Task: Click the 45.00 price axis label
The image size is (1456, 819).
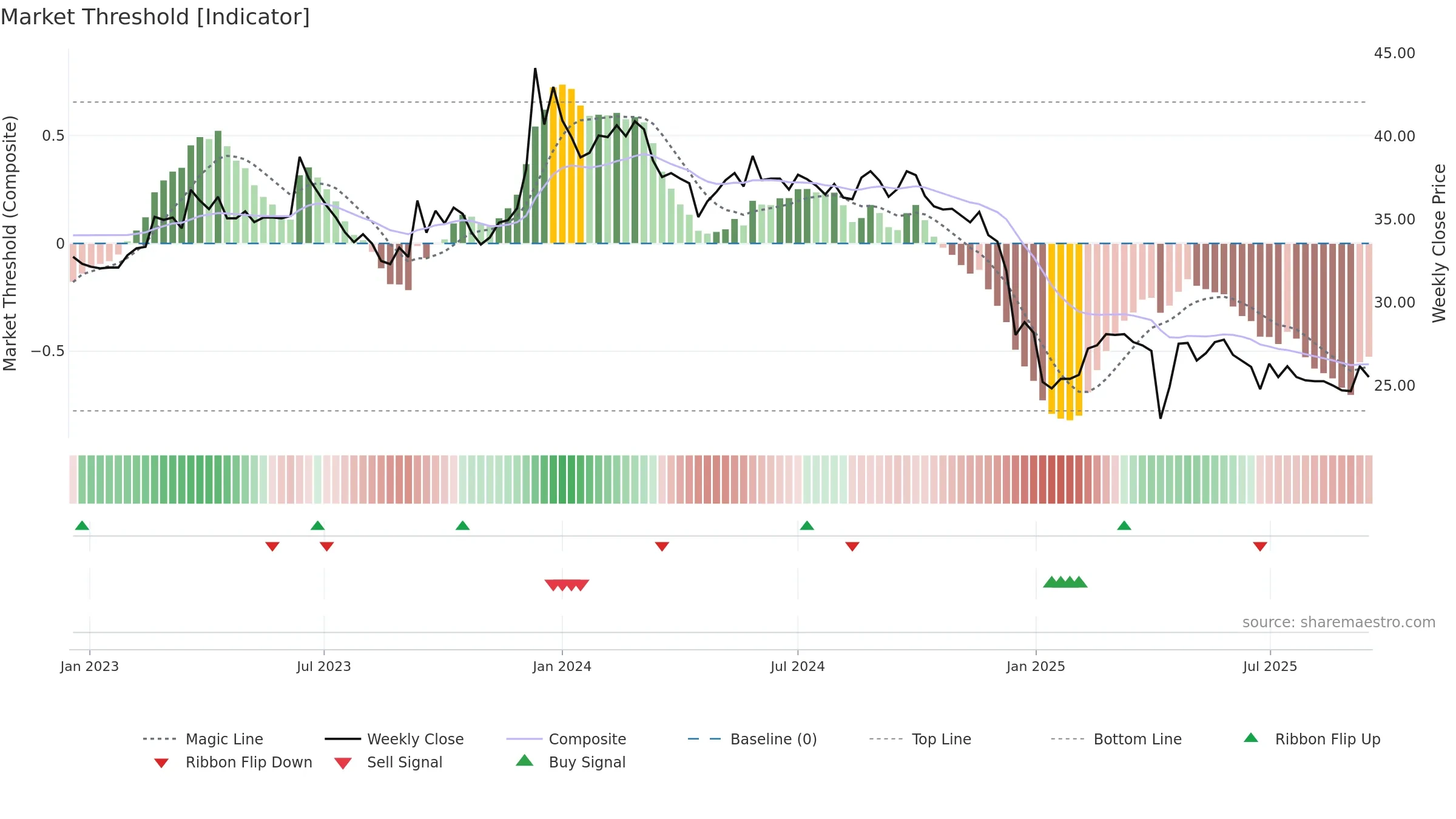Action: 1395,53
